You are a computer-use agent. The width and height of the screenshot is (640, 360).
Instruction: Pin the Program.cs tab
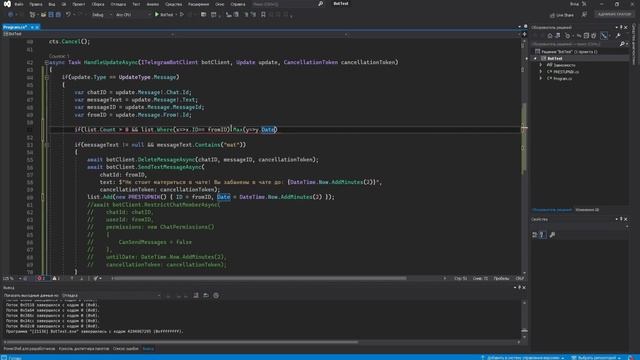[32, 27]
